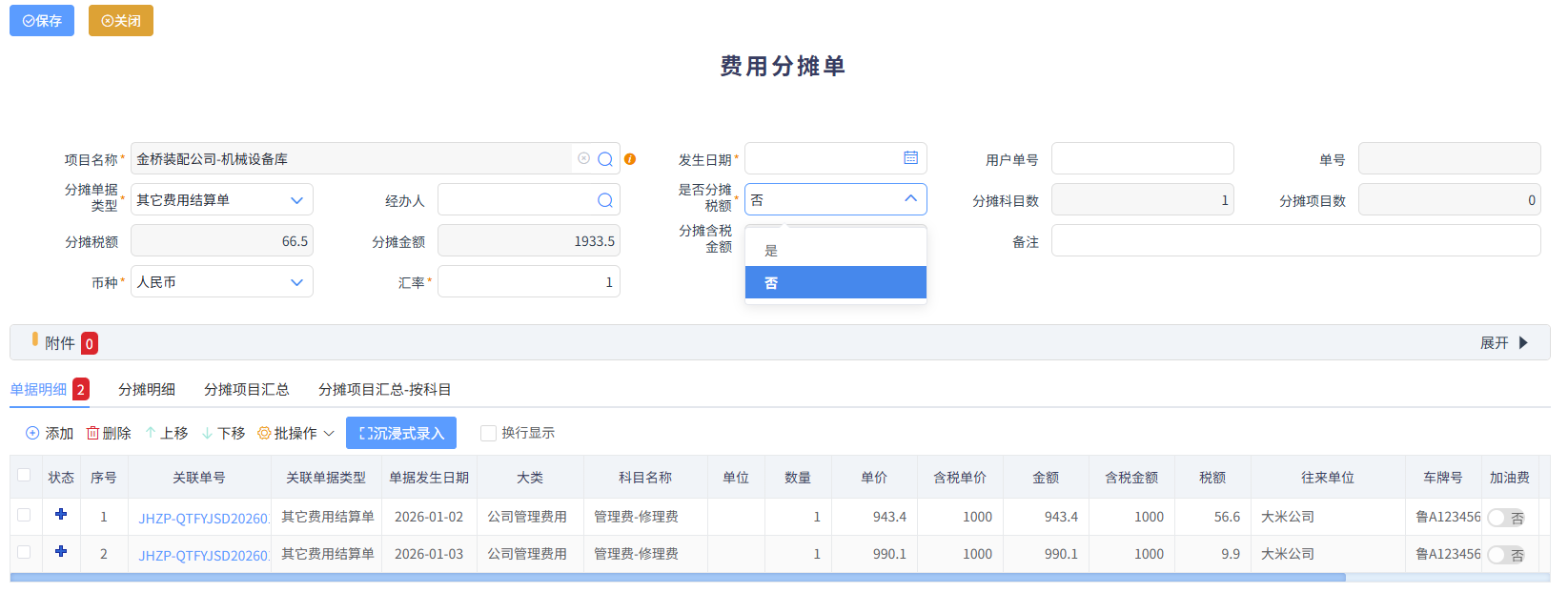The image size is (1568, 593).
Task: Click 上移 to move row up
Action: tap(167, 433)
